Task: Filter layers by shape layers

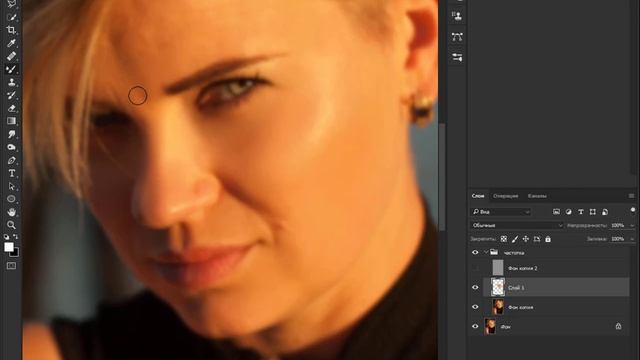Action: 593,212
